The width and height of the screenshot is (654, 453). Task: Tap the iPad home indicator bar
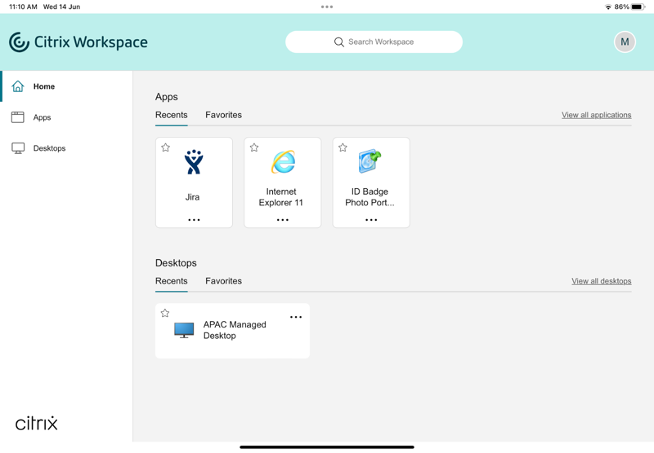click(327, 447)
